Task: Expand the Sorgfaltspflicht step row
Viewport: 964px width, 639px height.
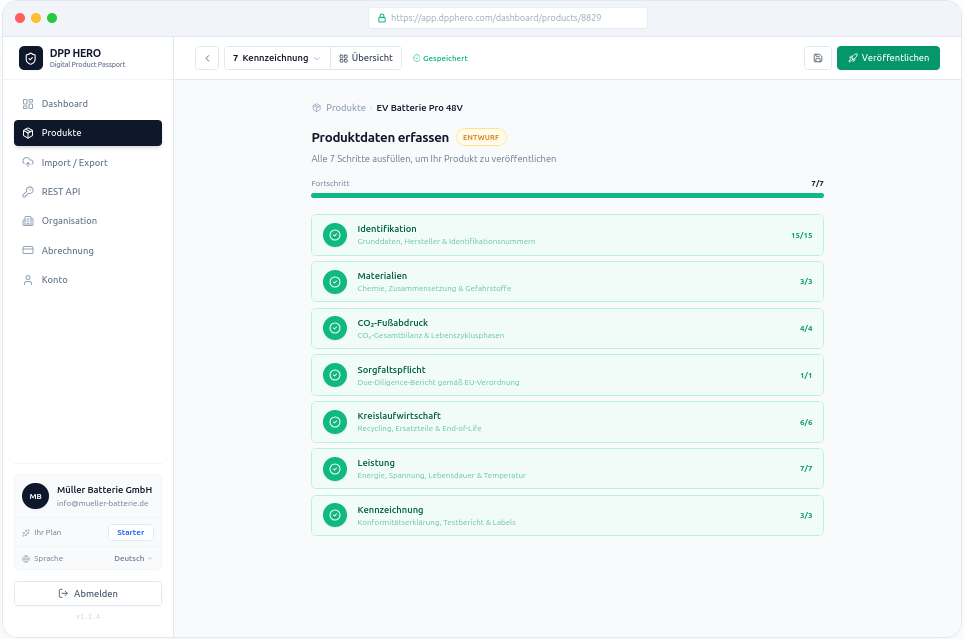Action: pyautogui.click(x=567, y=375)
